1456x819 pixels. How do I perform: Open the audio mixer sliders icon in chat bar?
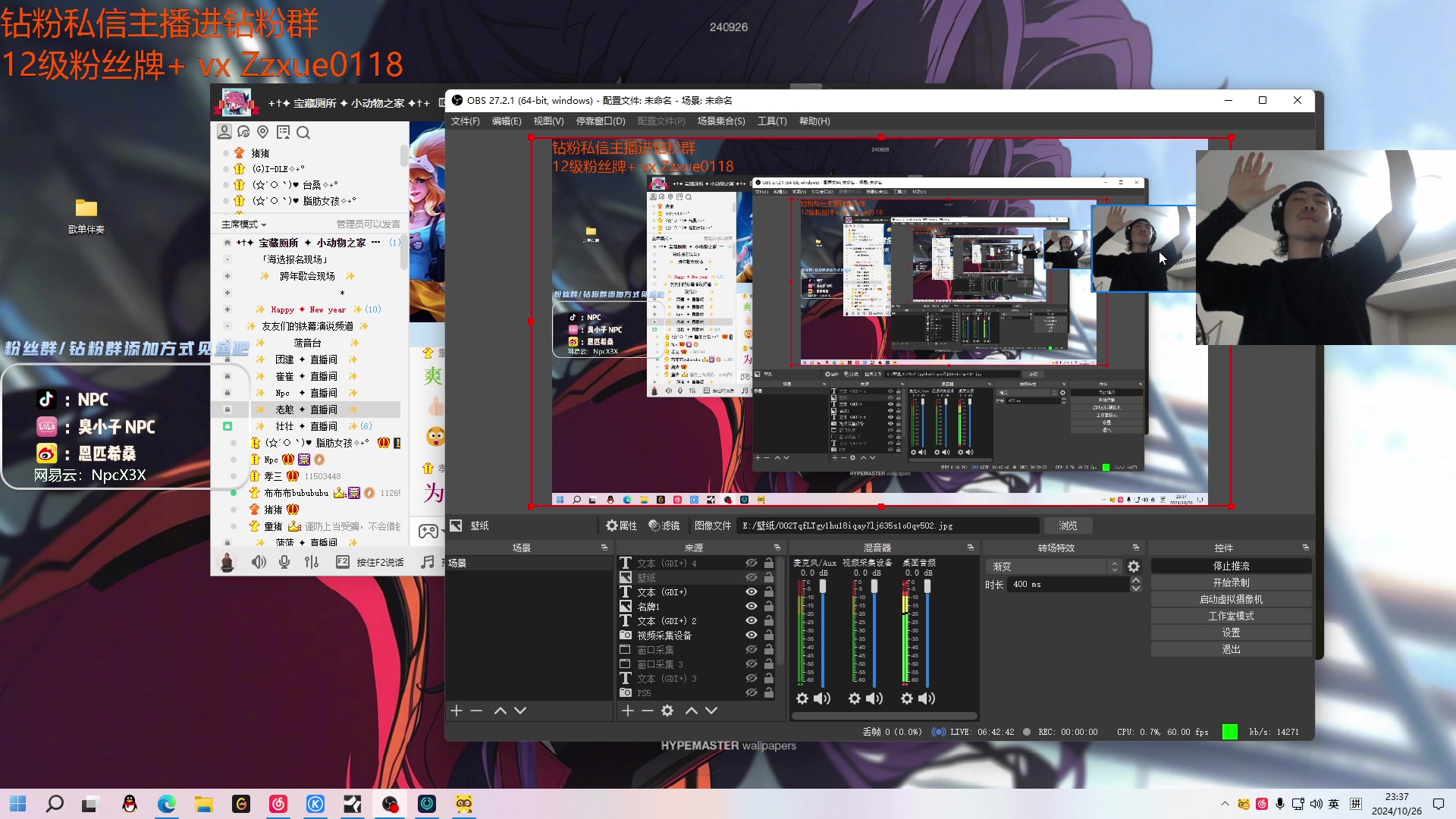click(x=312, y=562)
